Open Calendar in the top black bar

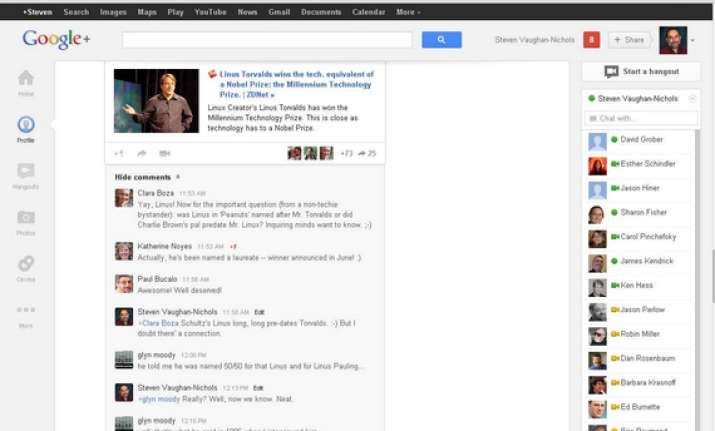368,12
